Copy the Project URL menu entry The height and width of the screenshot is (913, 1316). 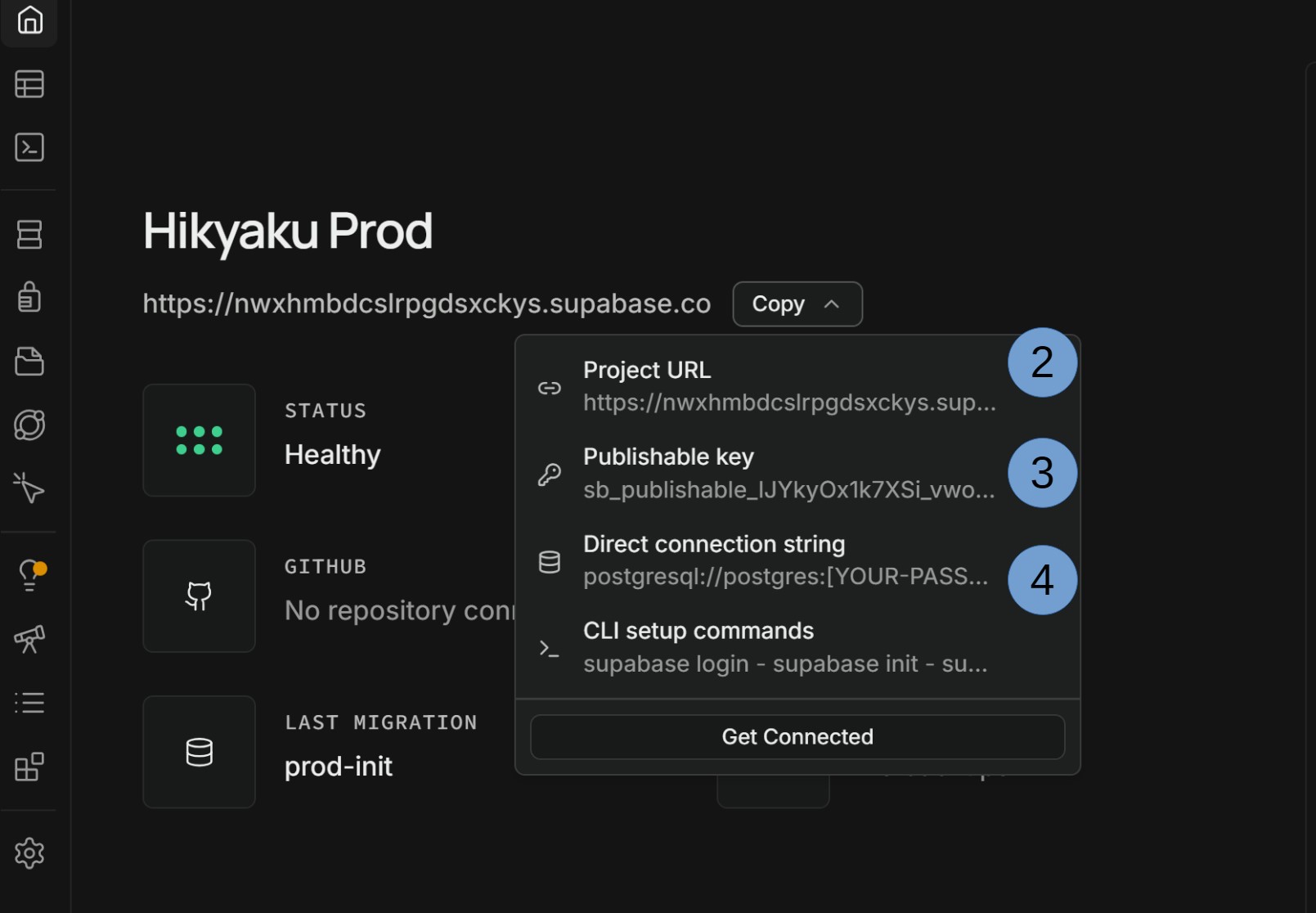point(797,386)
